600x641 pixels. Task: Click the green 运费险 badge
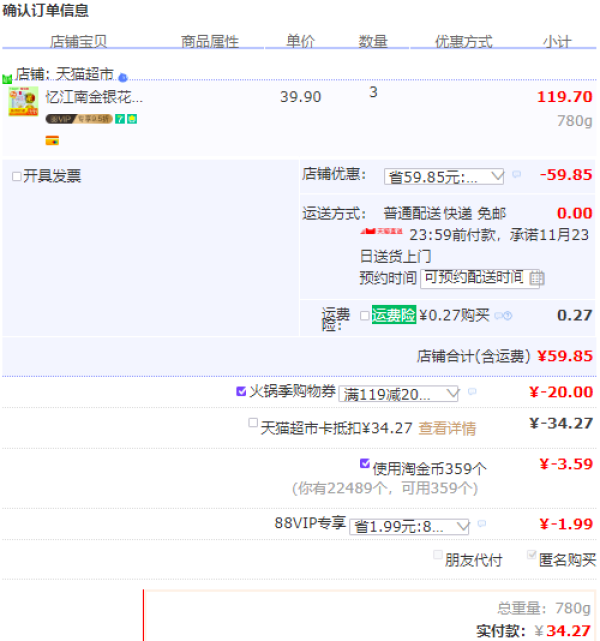(394, 315)
